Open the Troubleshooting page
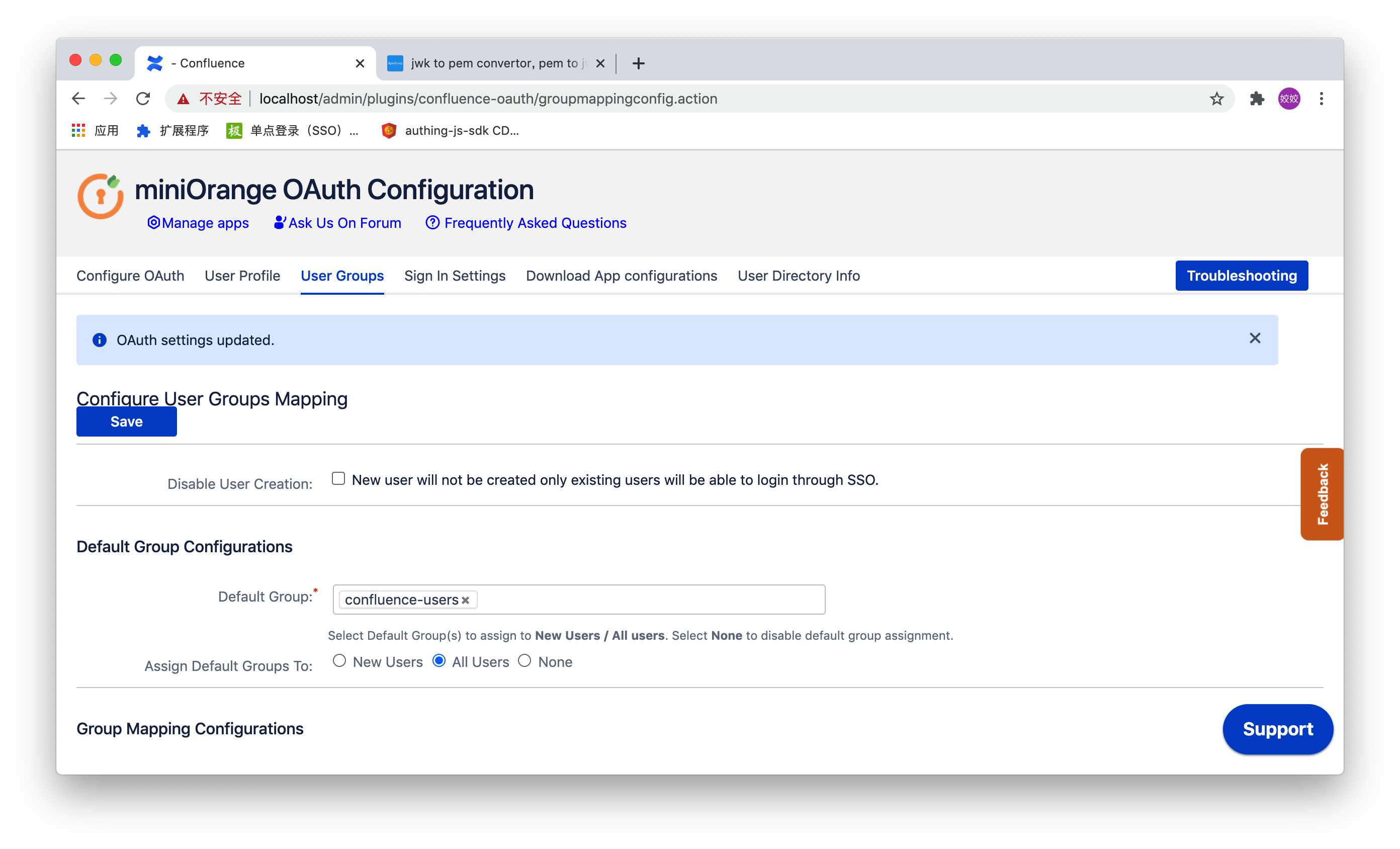 click(x=1242, y=276)
